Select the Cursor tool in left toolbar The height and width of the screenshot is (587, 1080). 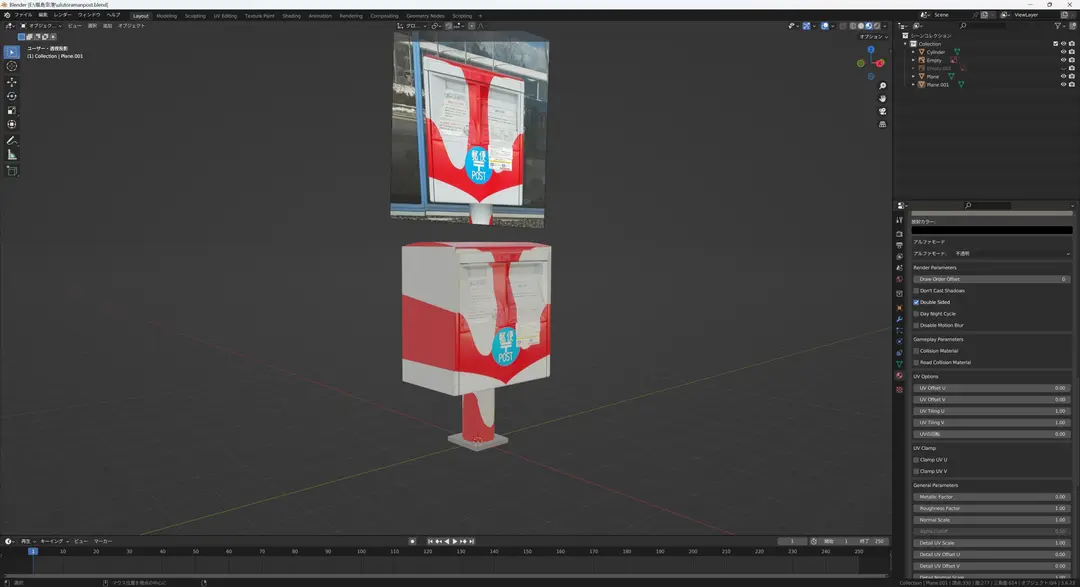tap(12, 66)
